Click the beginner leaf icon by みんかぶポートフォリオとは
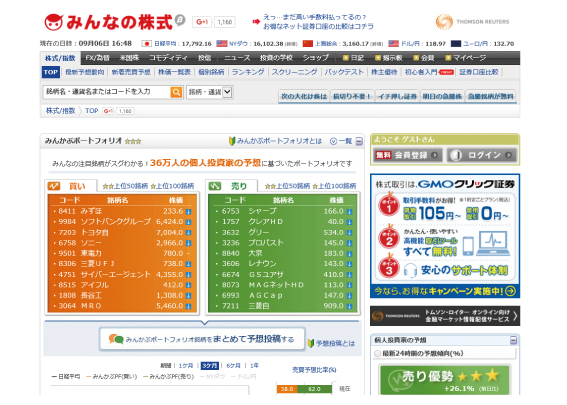This screenshot has height=405, width=567. pyautogui.click(x=232, y=141)
